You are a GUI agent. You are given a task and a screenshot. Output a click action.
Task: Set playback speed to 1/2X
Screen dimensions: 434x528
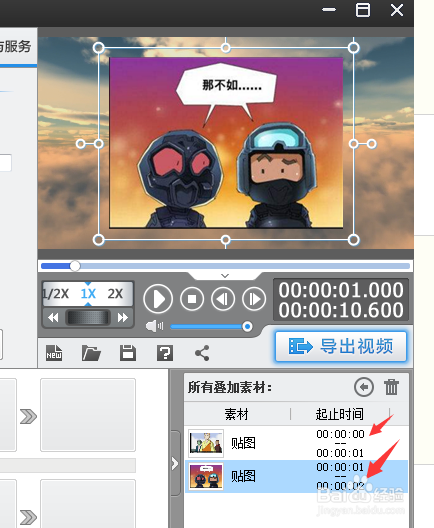(56, 294)
